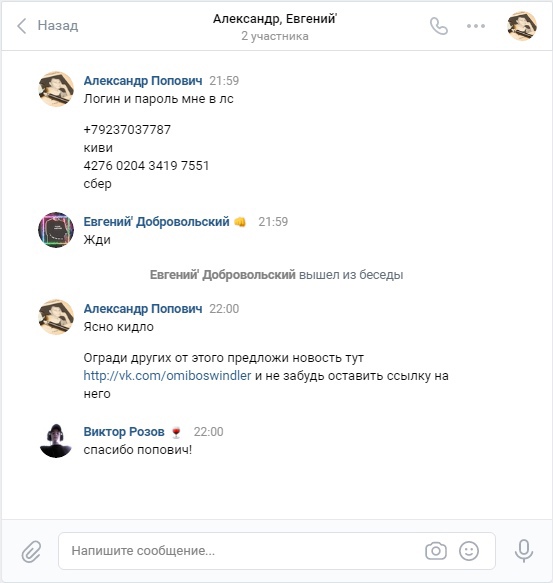Click Евгений' Добровольский's colorful avatar
The image size is (553, 583).
tap(56, 230)
